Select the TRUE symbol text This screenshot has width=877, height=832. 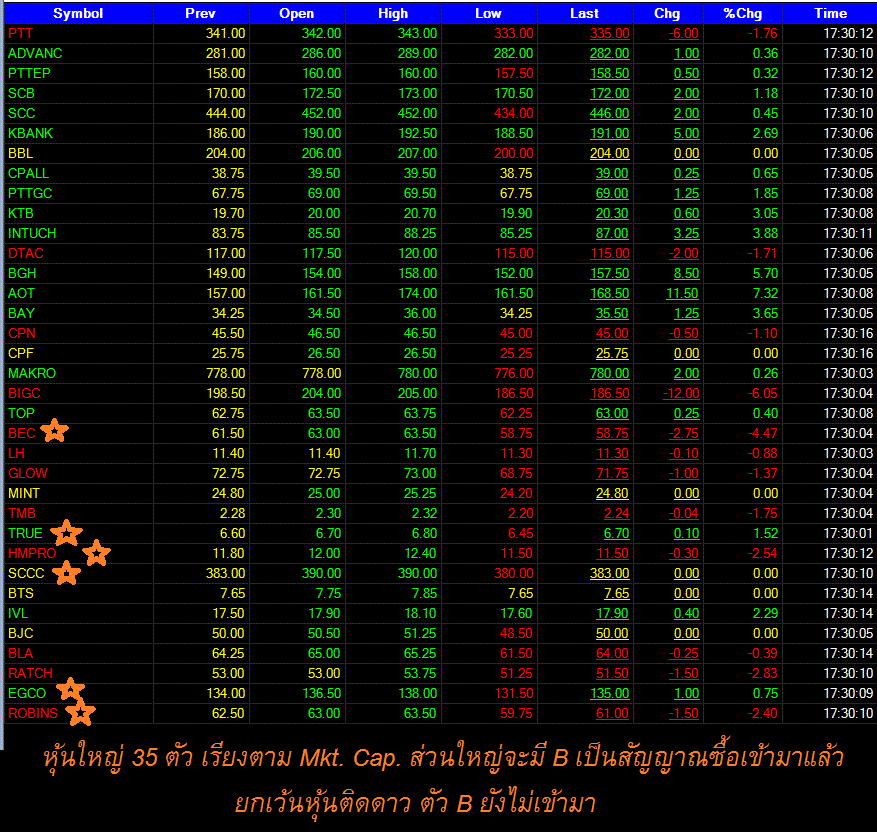click(25, 533)
